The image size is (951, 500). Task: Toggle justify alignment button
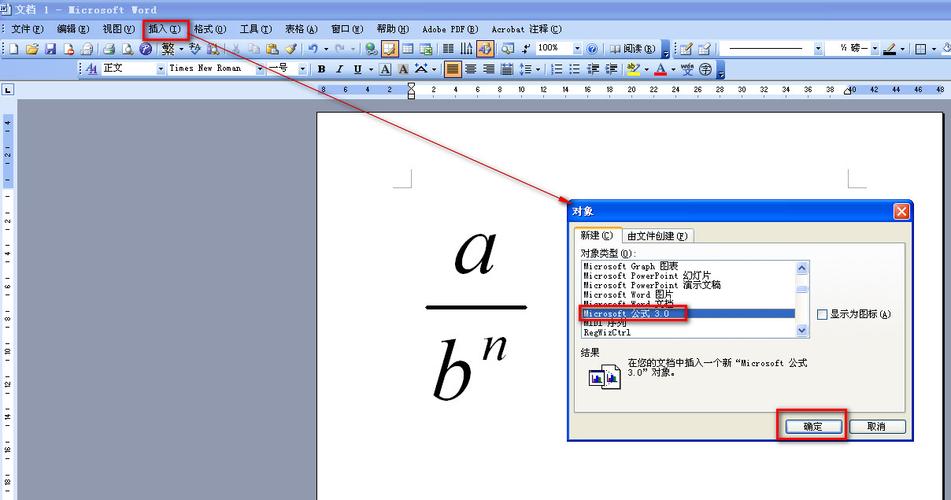tap(452, 69)
